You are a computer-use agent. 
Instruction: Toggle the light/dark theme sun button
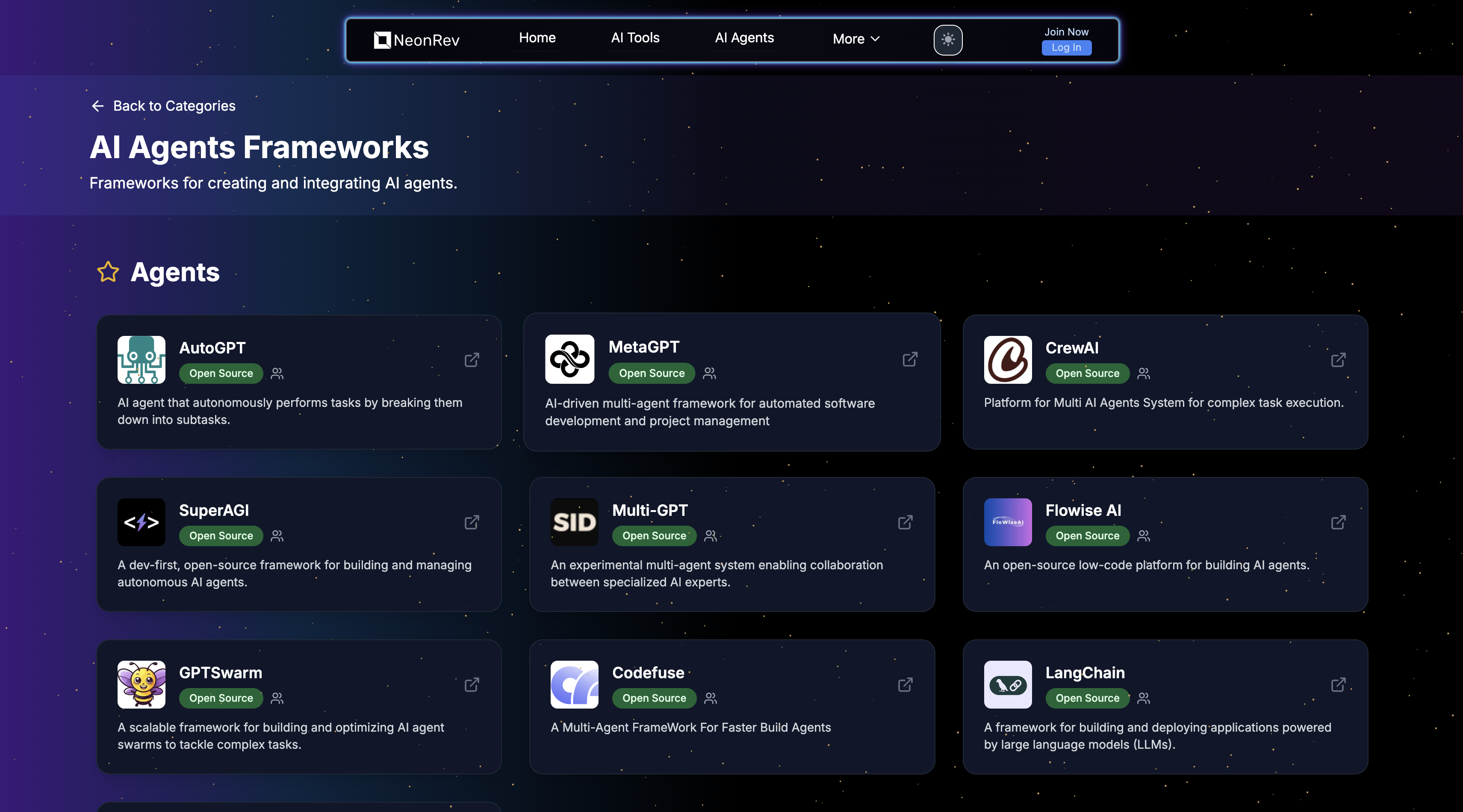(x=947, y=40)
